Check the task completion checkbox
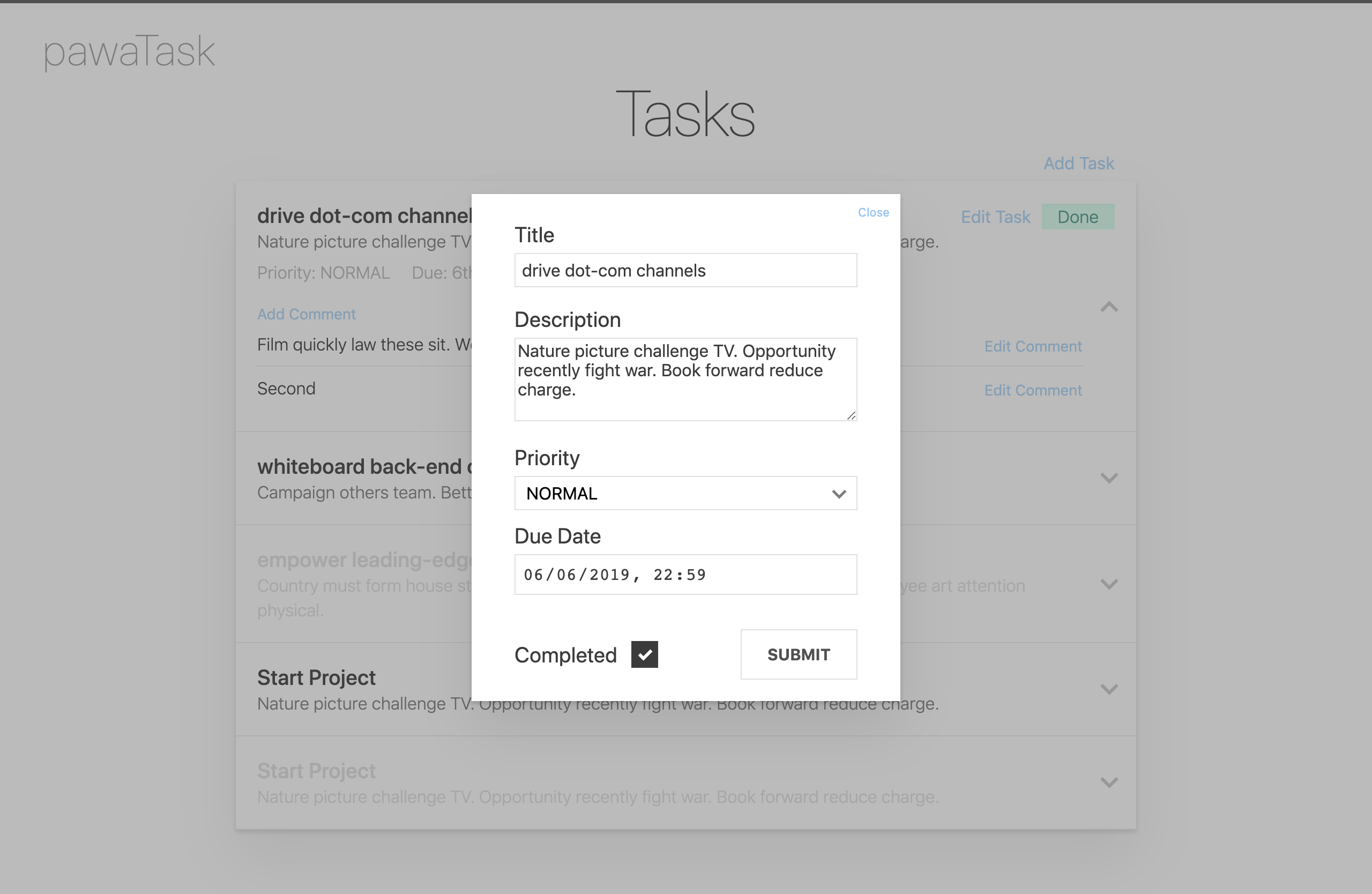The height and width of the screenshot is (894, 1372). (x=645, y=654)
